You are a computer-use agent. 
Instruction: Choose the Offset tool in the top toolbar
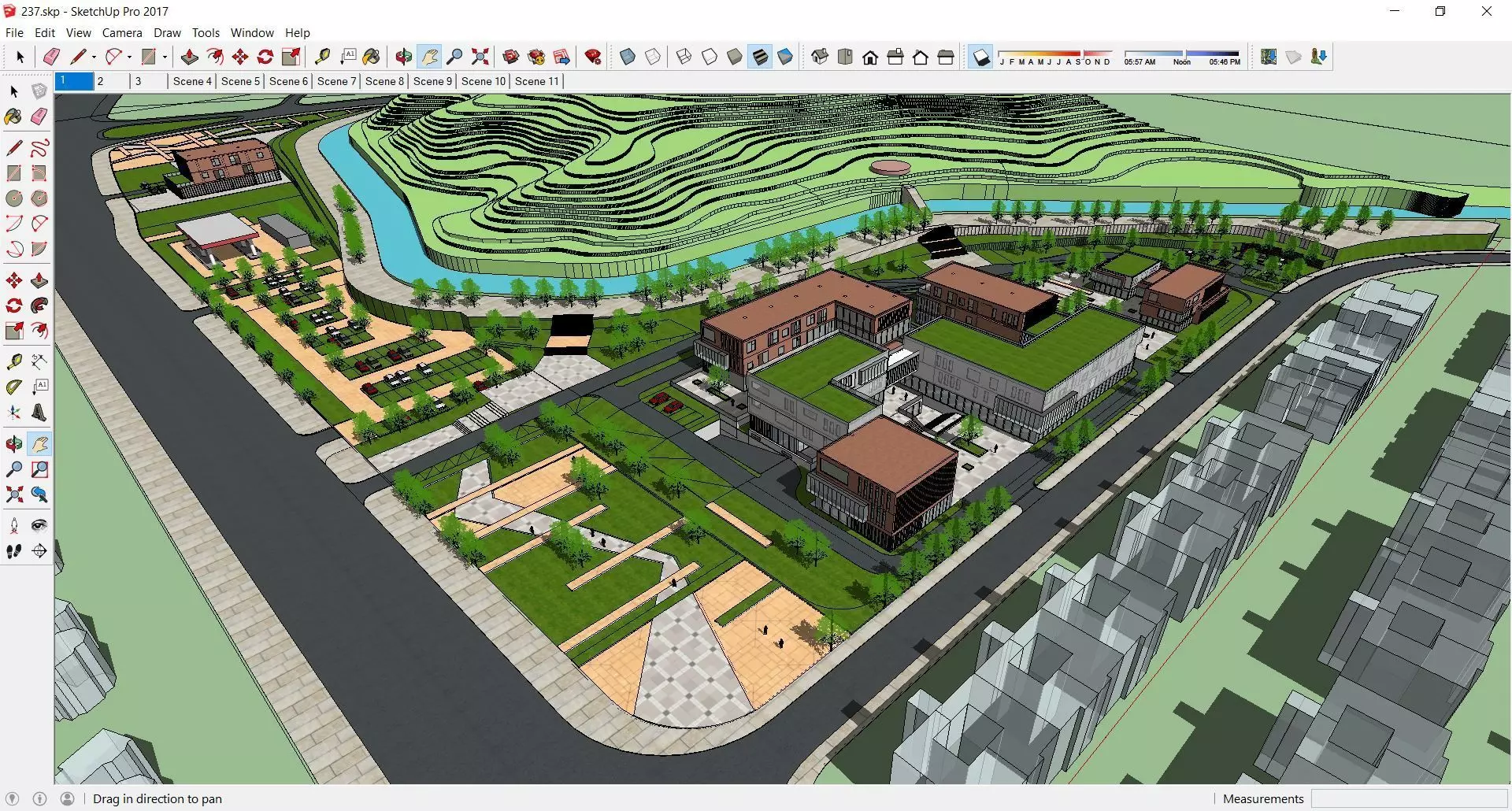pyautogui.click(x=214, y=57)
